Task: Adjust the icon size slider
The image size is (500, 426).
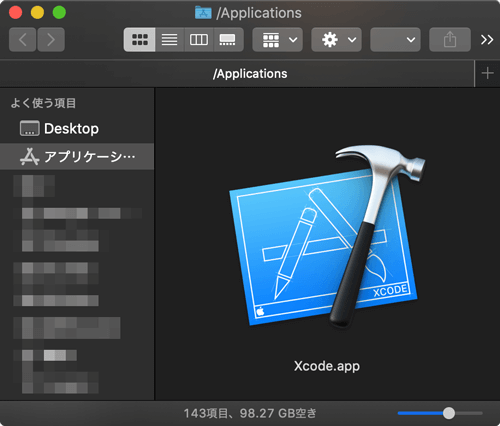Action: [x=449, y=413]
